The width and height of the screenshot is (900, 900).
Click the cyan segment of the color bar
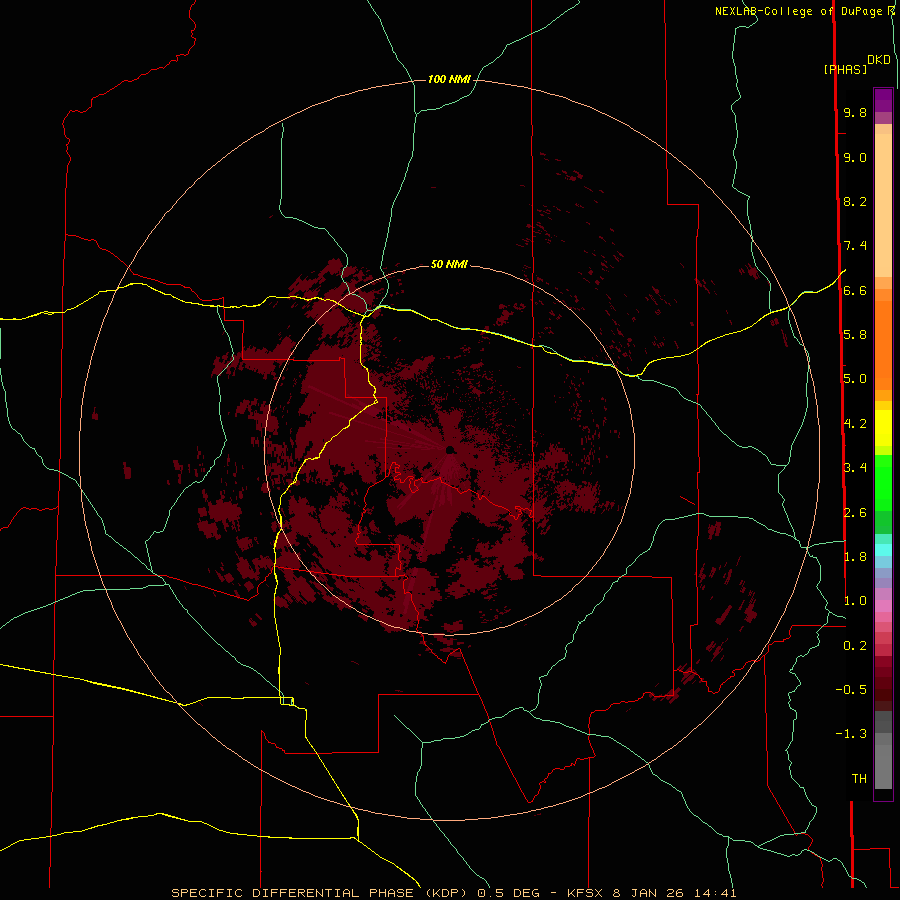(x=883, y=550)
